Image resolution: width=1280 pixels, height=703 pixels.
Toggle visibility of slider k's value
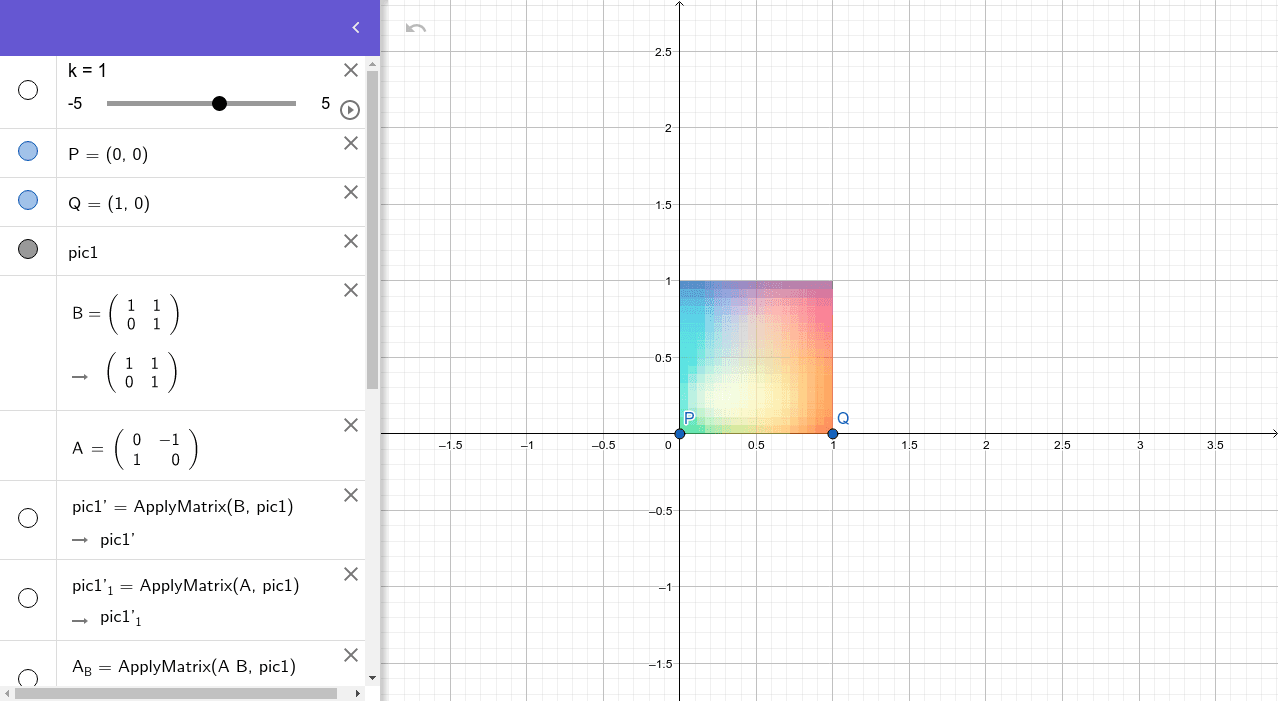[28, 91]
